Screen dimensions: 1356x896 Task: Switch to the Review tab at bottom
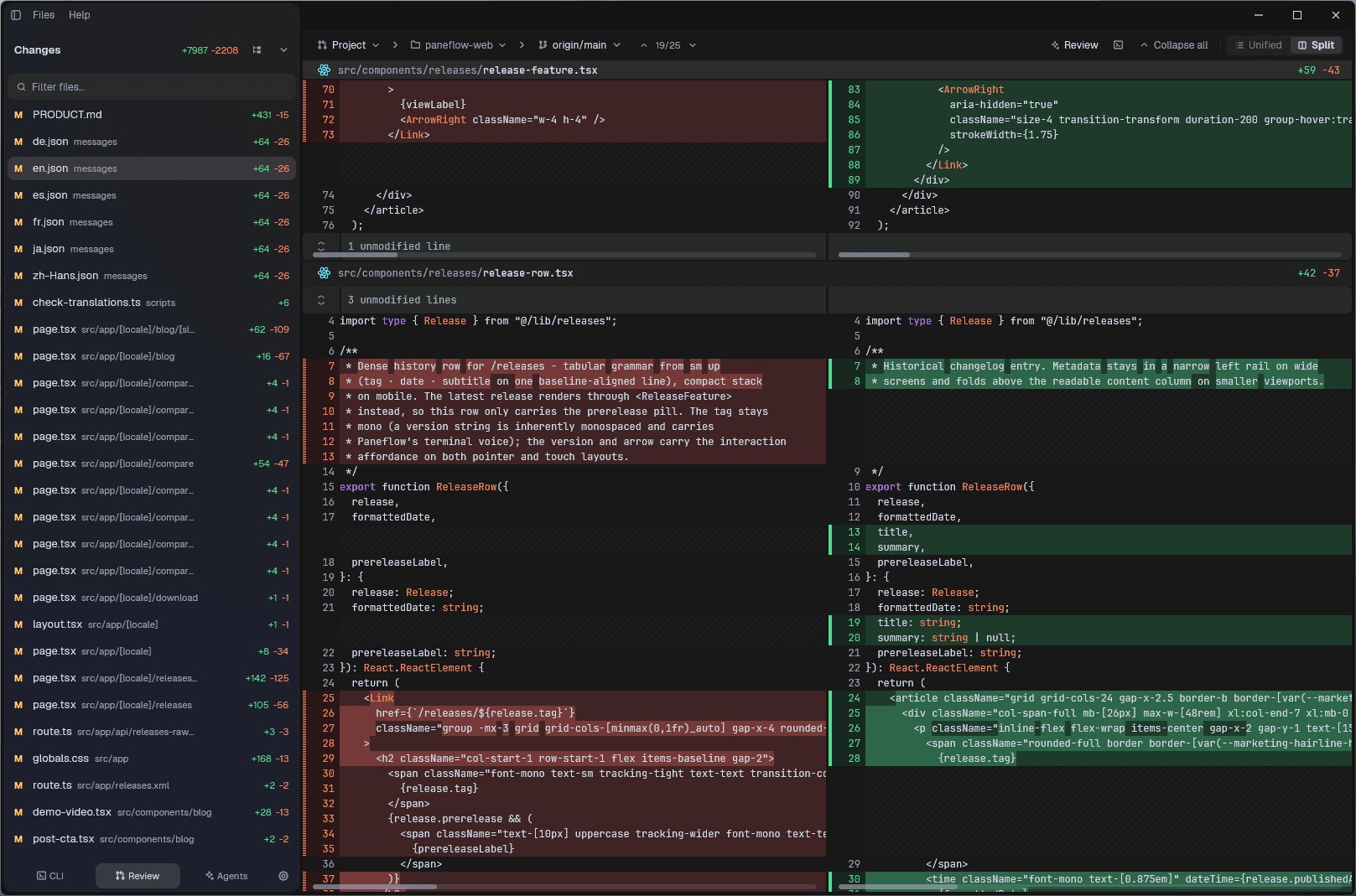[138, 876]
